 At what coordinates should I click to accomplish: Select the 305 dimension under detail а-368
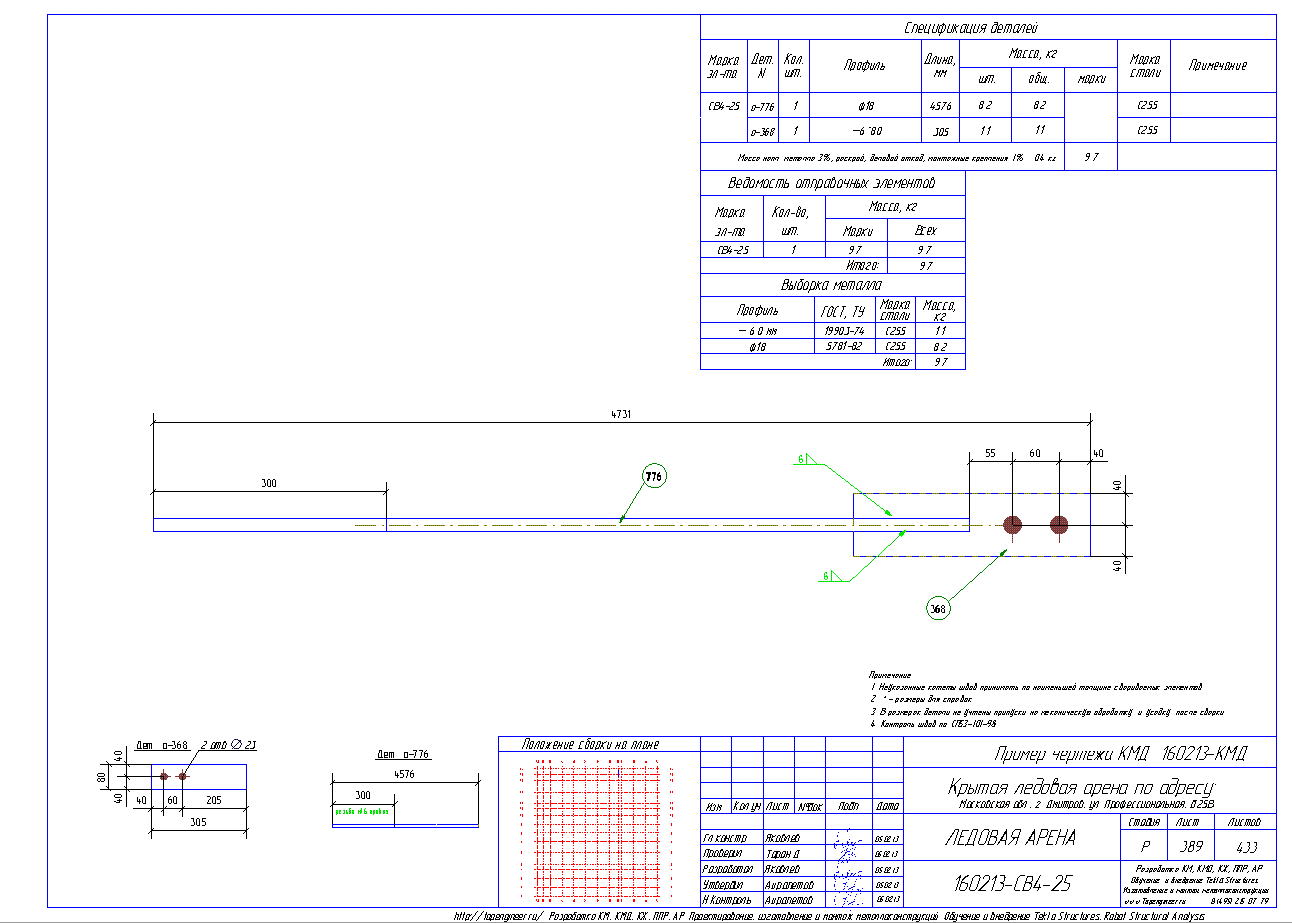point(196,817)
